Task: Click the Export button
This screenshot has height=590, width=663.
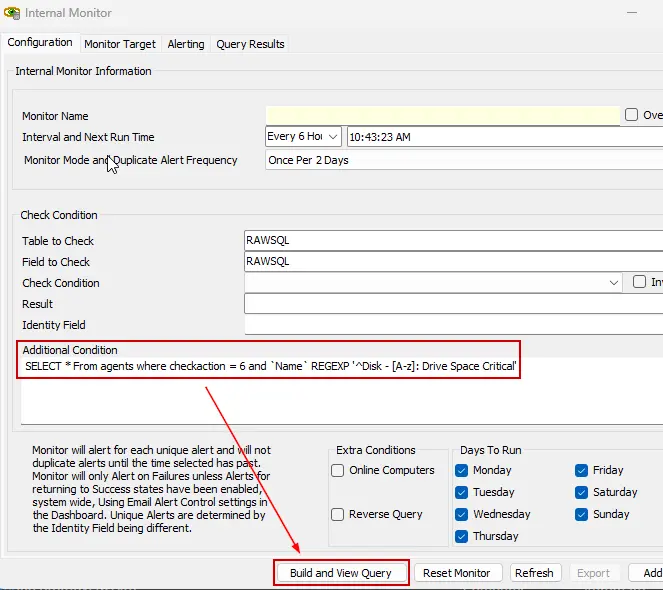Action: pos(593,573)
